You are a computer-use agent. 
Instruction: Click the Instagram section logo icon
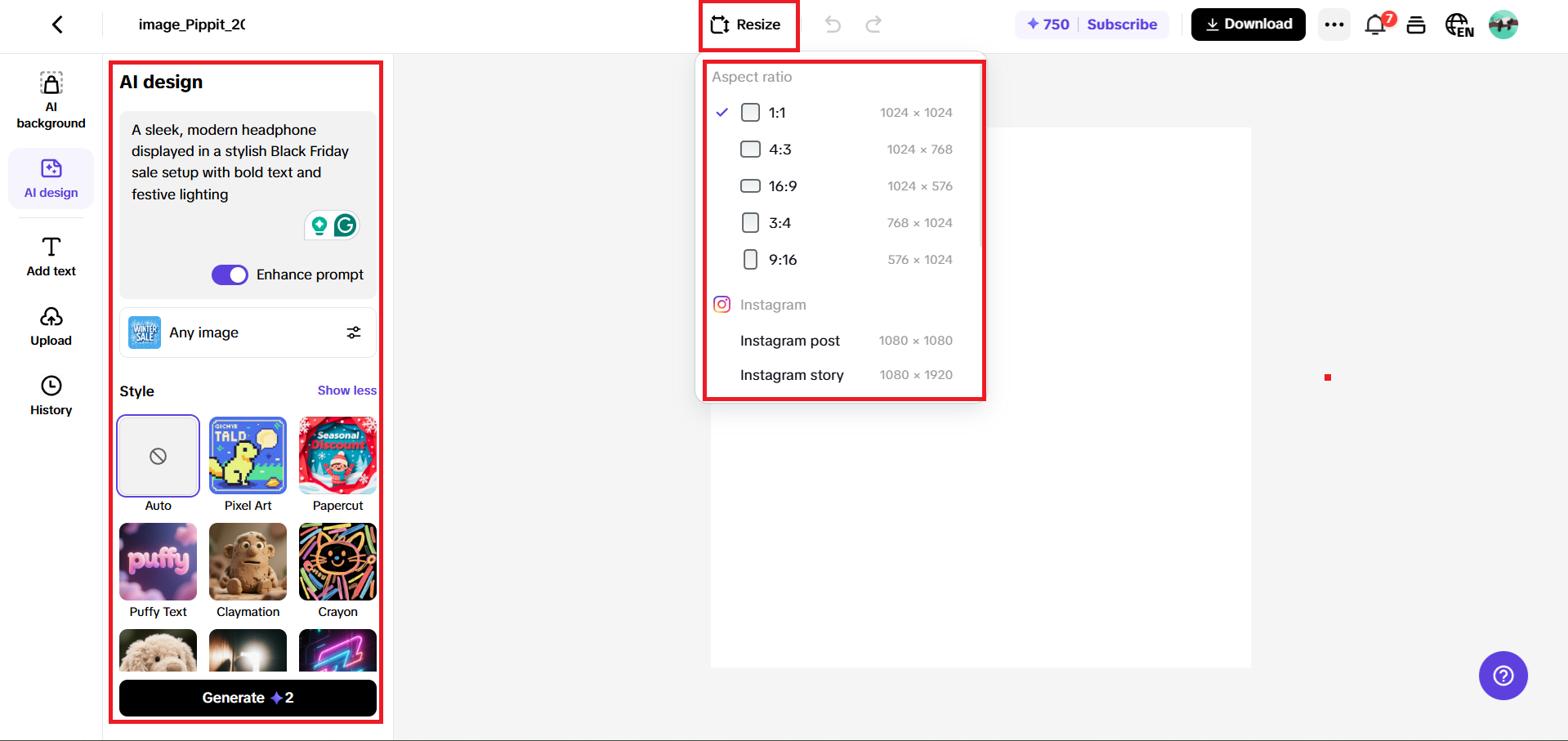(x=721, y=305)
